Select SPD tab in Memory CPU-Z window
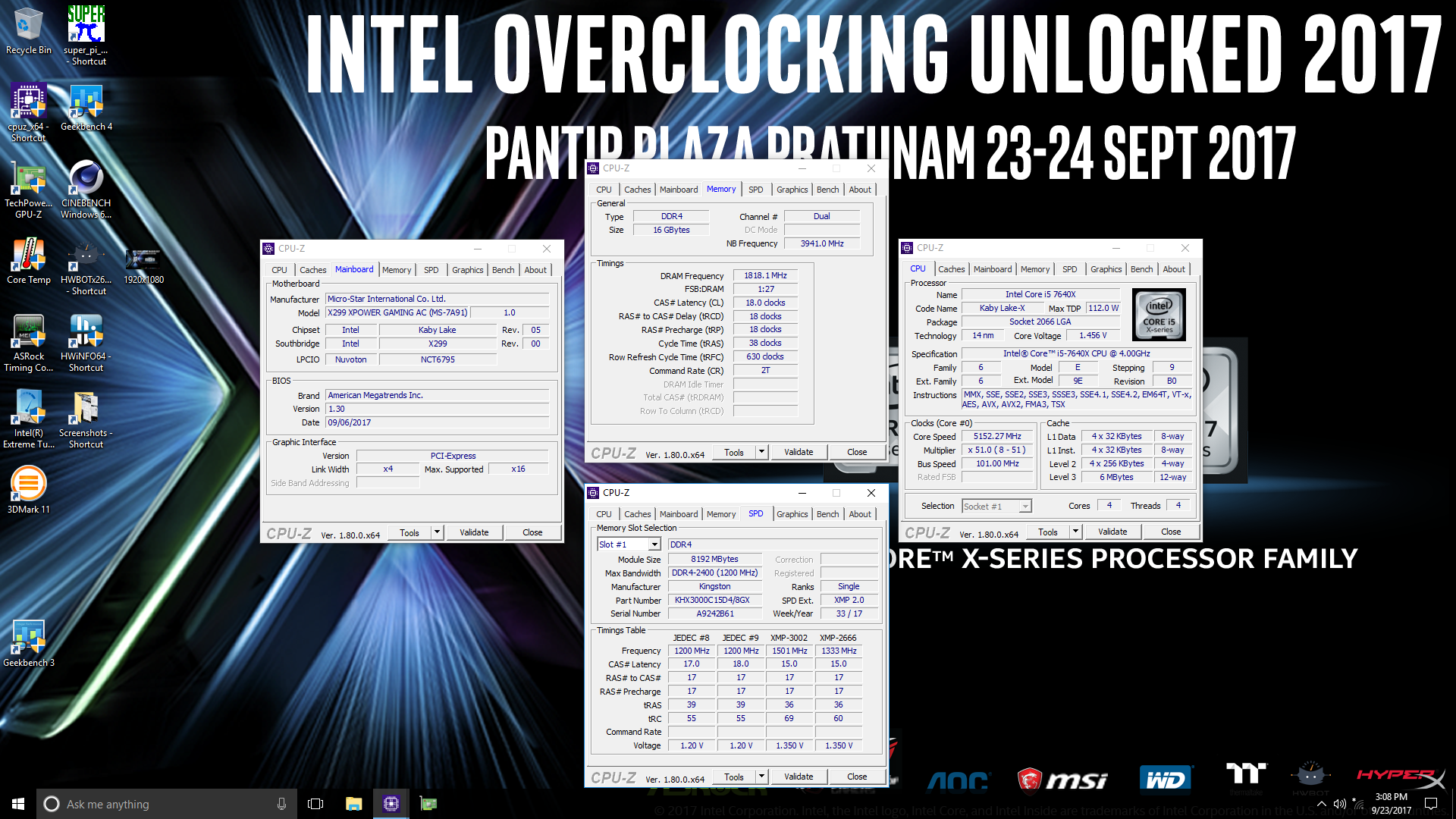 click(756, 190)
